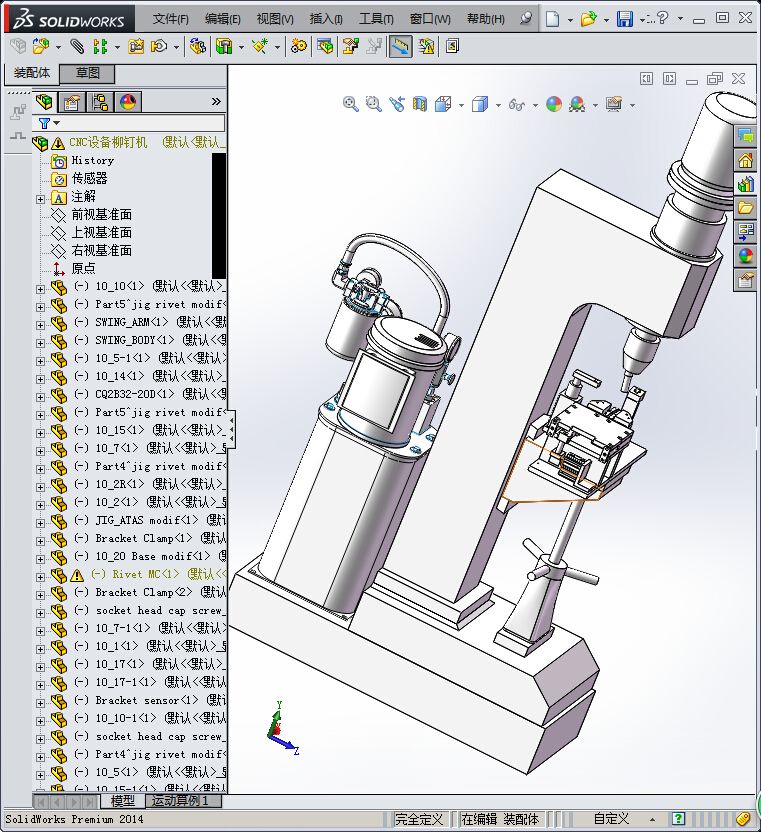This screenshot has width=761, height=832.
Task: Select the Mate paperclip tool
Action: [x=77, y=47]
